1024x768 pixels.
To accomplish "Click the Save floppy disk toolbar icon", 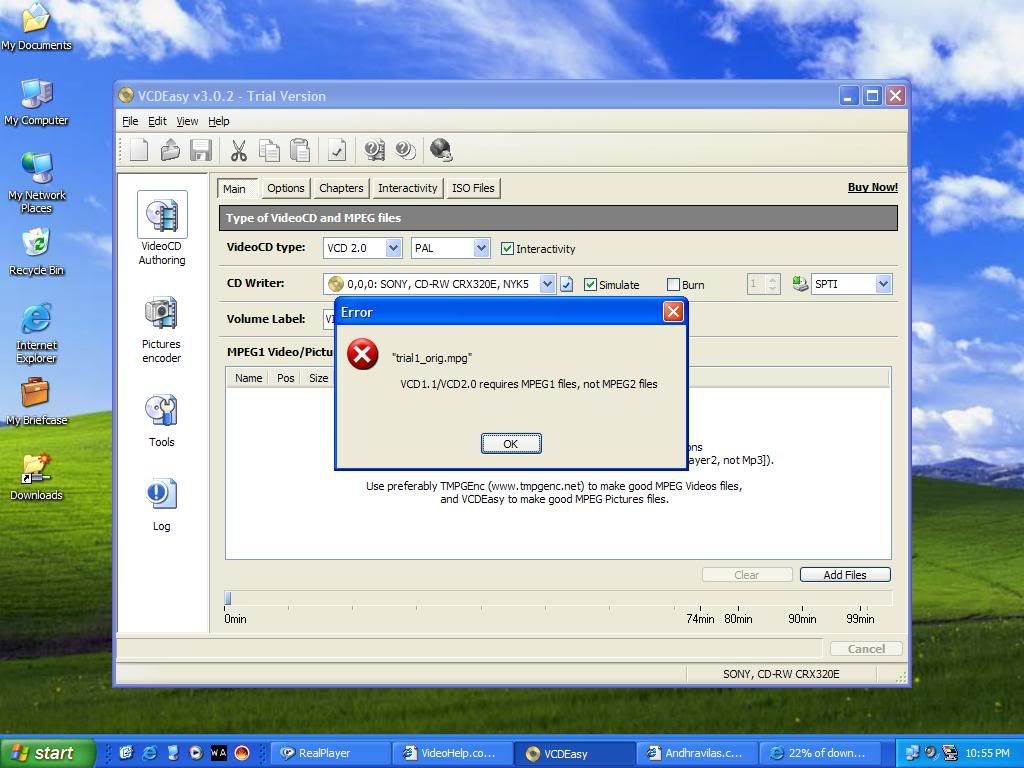I will pyautogui.click(x=201, y=150).
